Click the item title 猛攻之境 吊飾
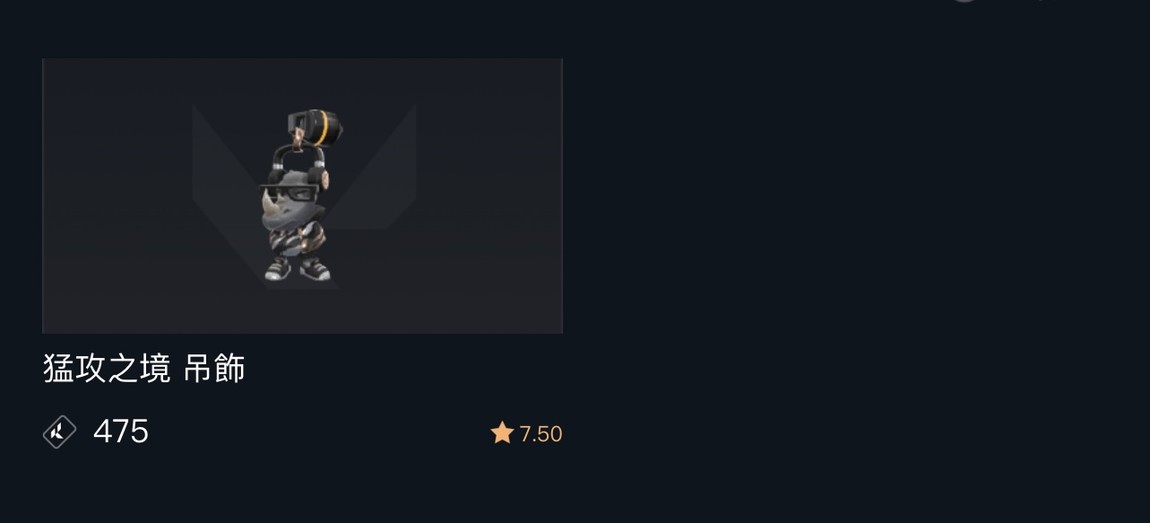Screen dimensions: 1150x523 coord(144,368)
